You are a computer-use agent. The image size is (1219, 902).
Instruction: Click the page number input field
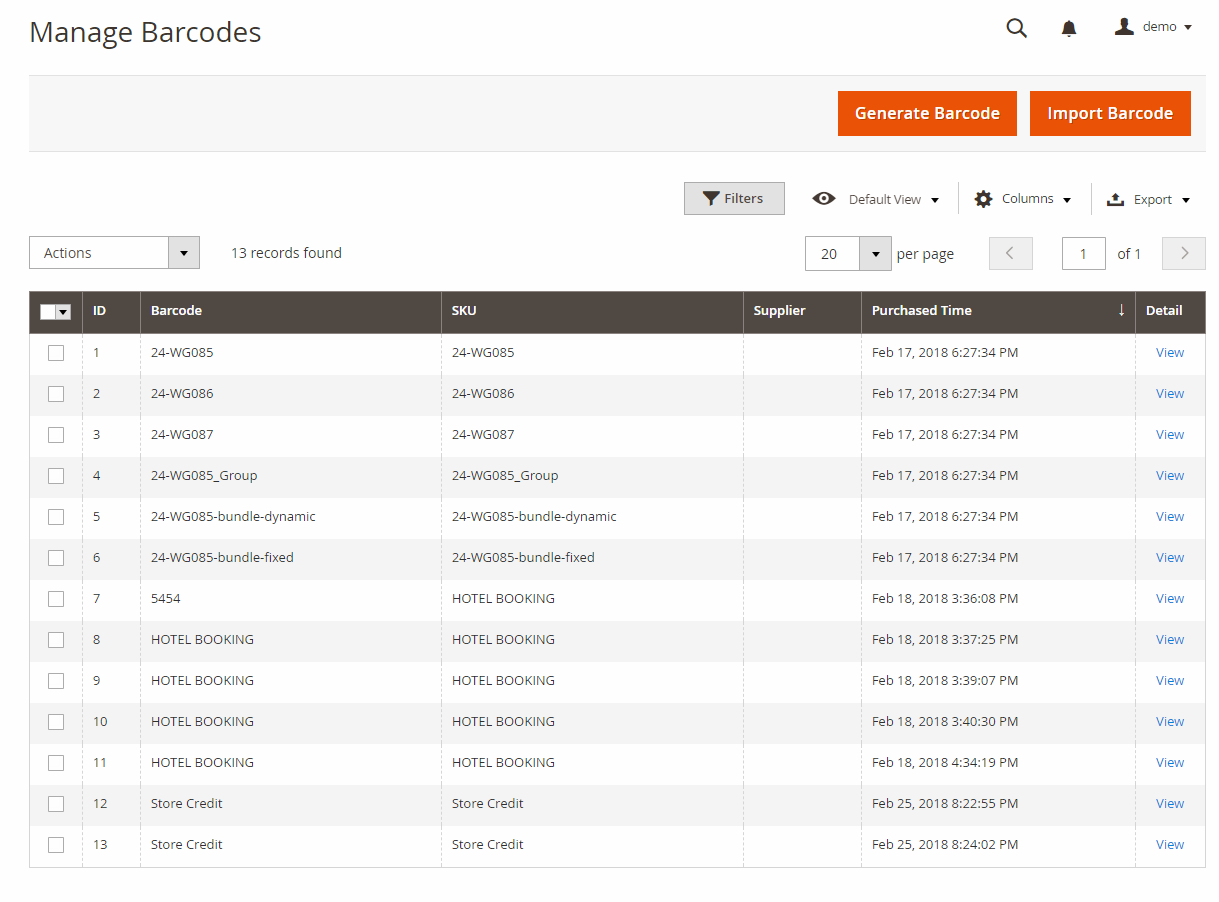click(x=1083, y=254)
